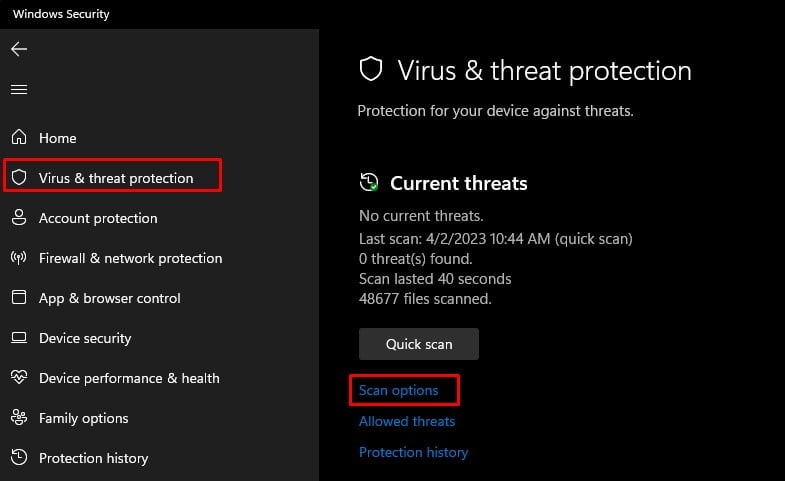785x481 pixels.
Task: Select Device performance & health
Action: (x=129, y=378)
